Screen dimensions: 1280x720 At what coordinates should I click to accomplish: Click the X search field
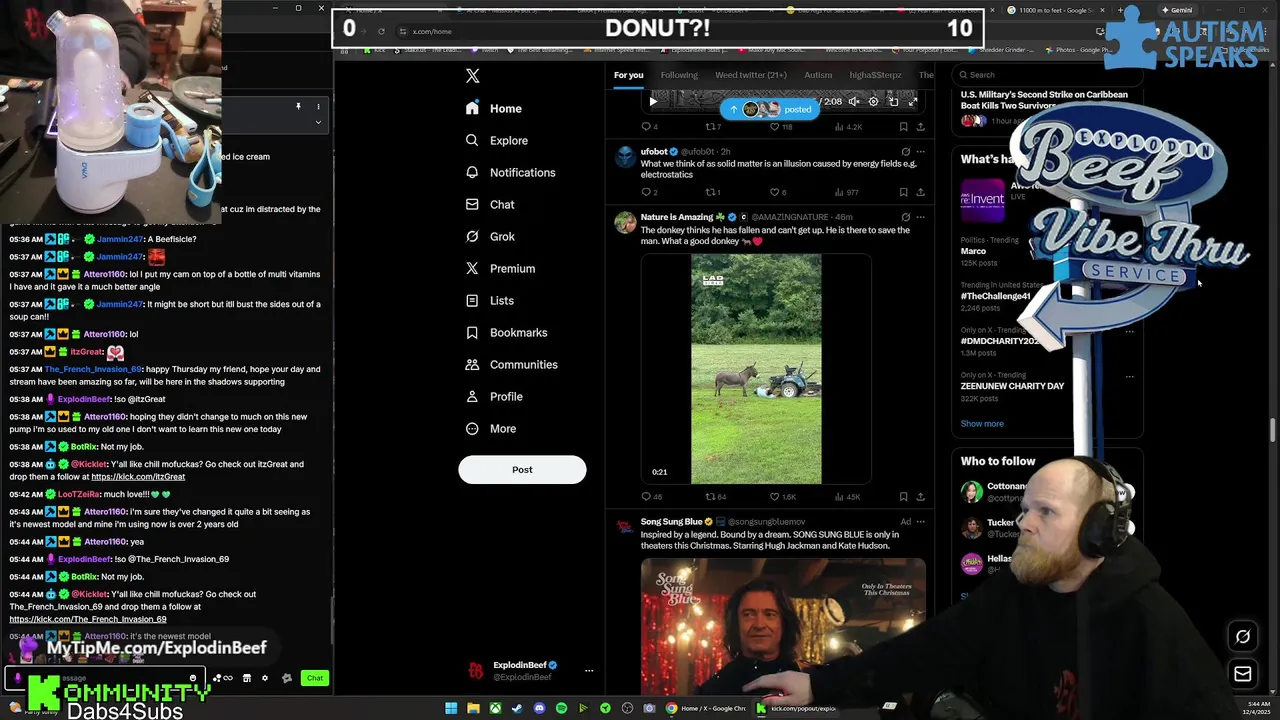pyautogui.click(x=1045, y=75)
